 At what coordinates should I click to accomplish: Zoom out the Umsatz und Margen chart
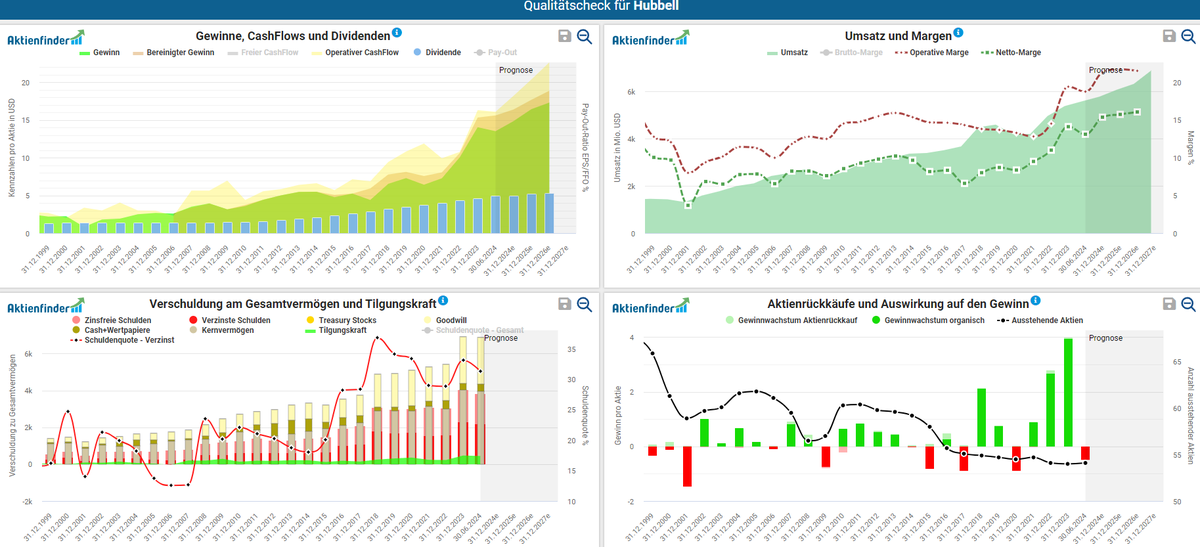point(1189,37)
